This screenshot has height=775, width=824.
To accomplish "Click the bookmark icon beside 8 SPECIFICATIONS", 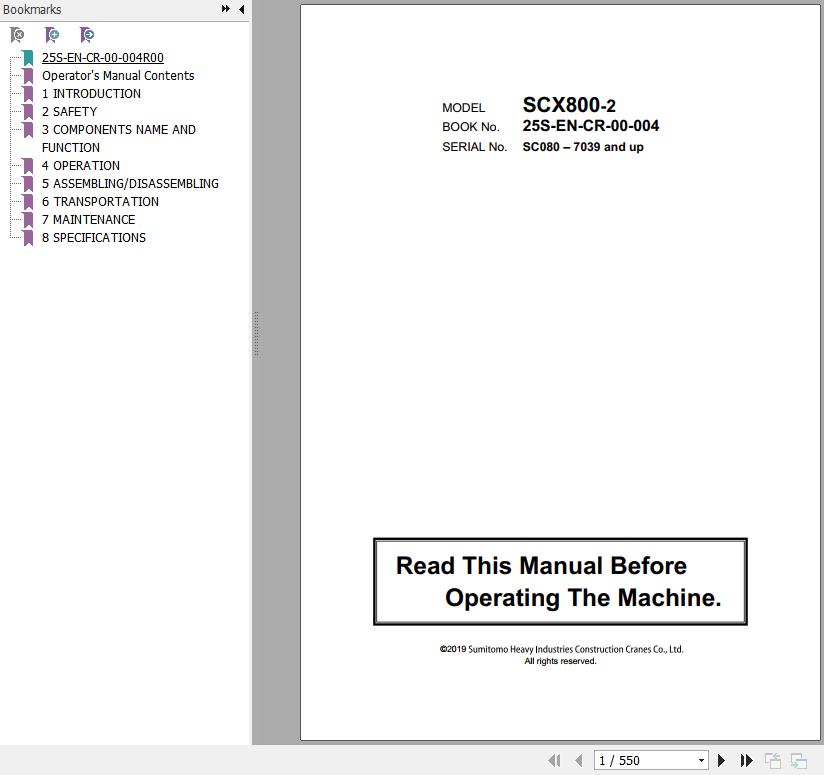I will (x=28, y=238).
